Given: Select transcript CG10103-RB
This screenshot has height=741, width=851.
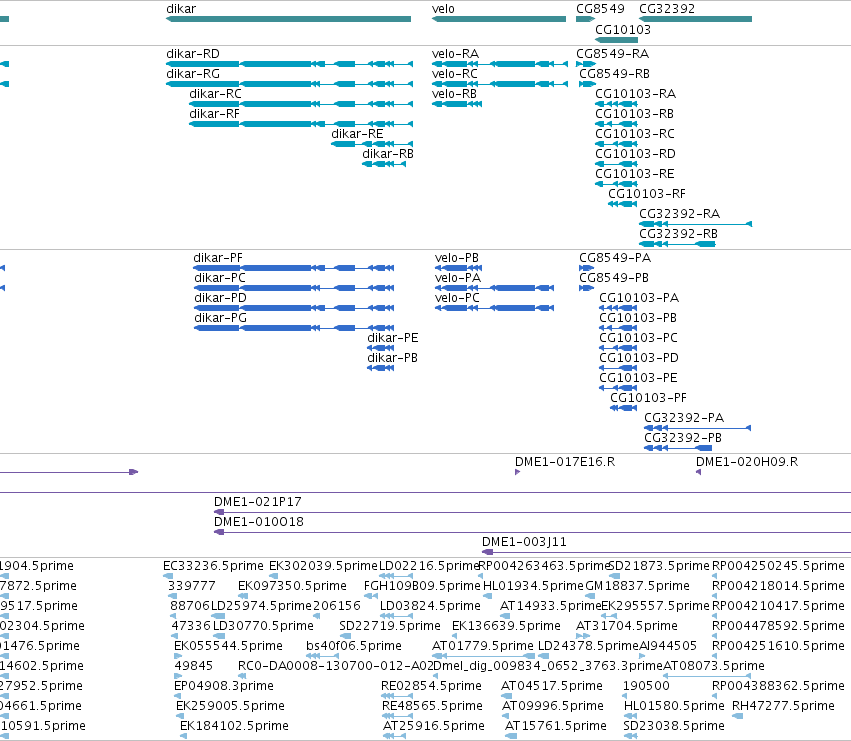Looking at the screenshot, I should (x=634, y=114).
